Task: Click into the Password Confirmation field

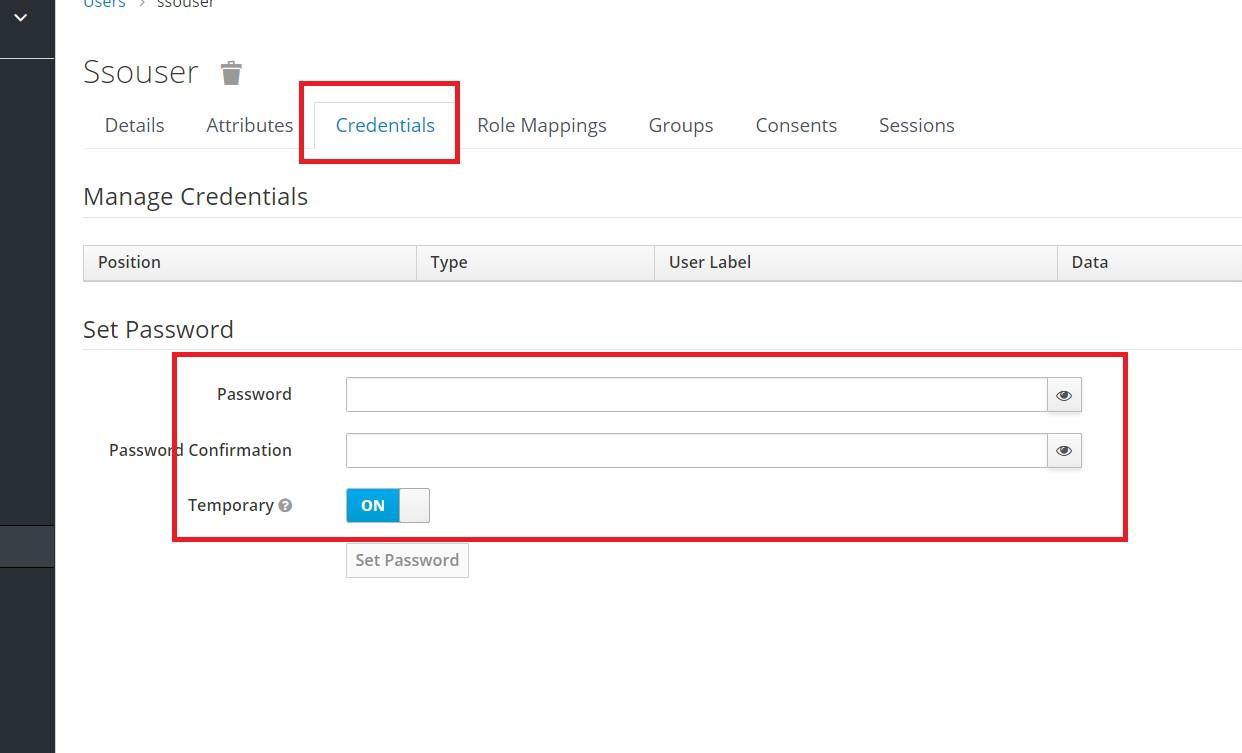Action: point(696,451)
